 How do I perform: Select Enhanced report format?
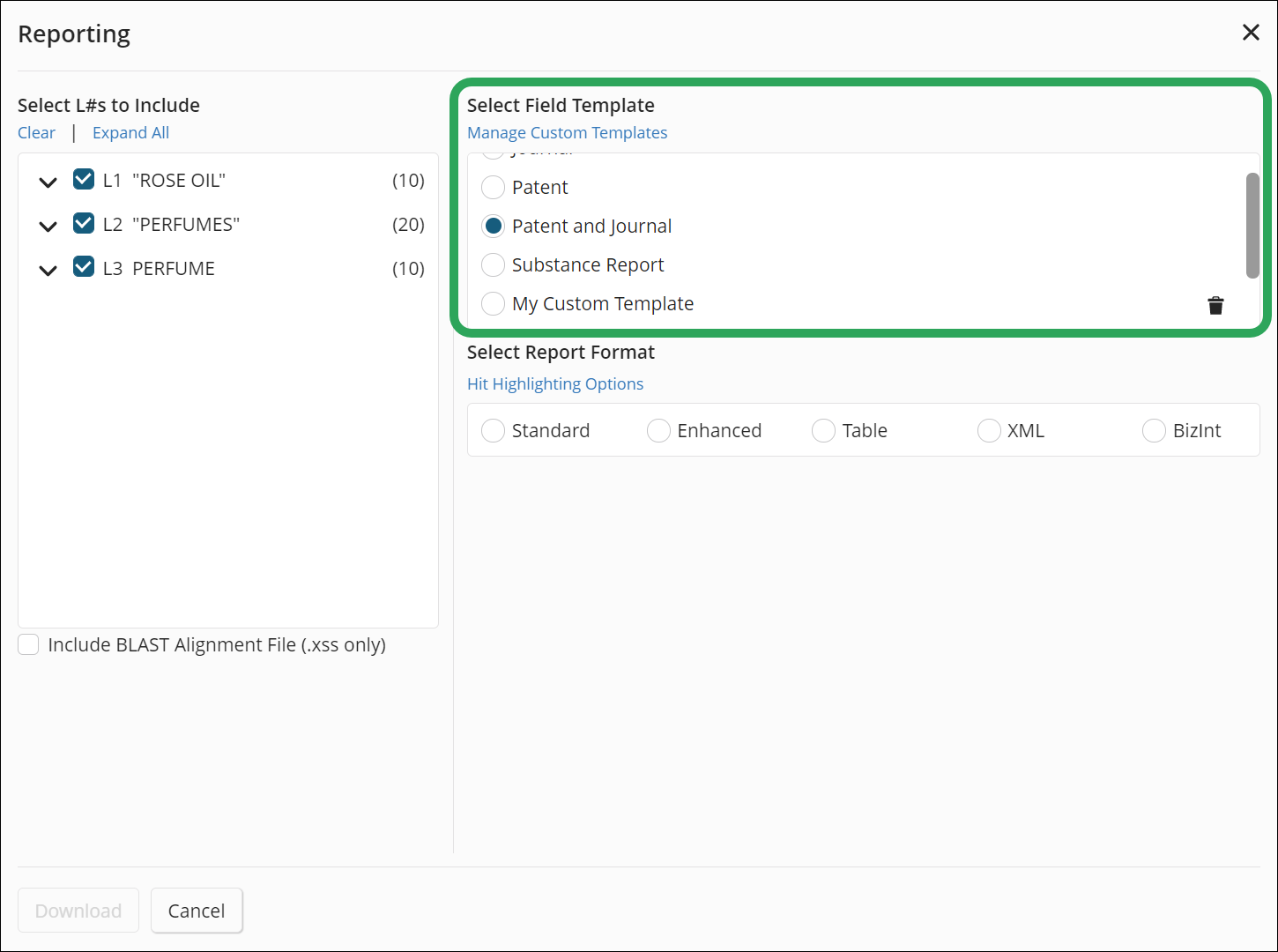[658, 430]
